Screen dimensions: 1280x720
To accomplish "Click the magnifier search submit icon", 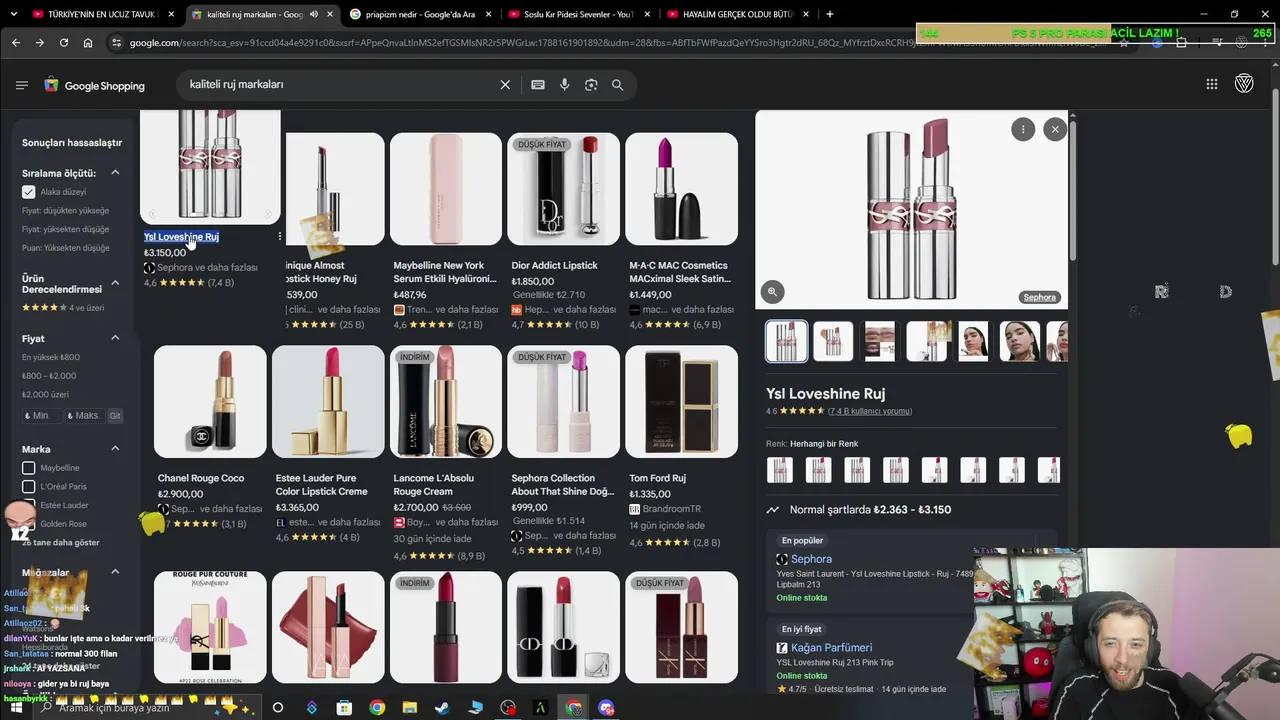I will 617,85.
